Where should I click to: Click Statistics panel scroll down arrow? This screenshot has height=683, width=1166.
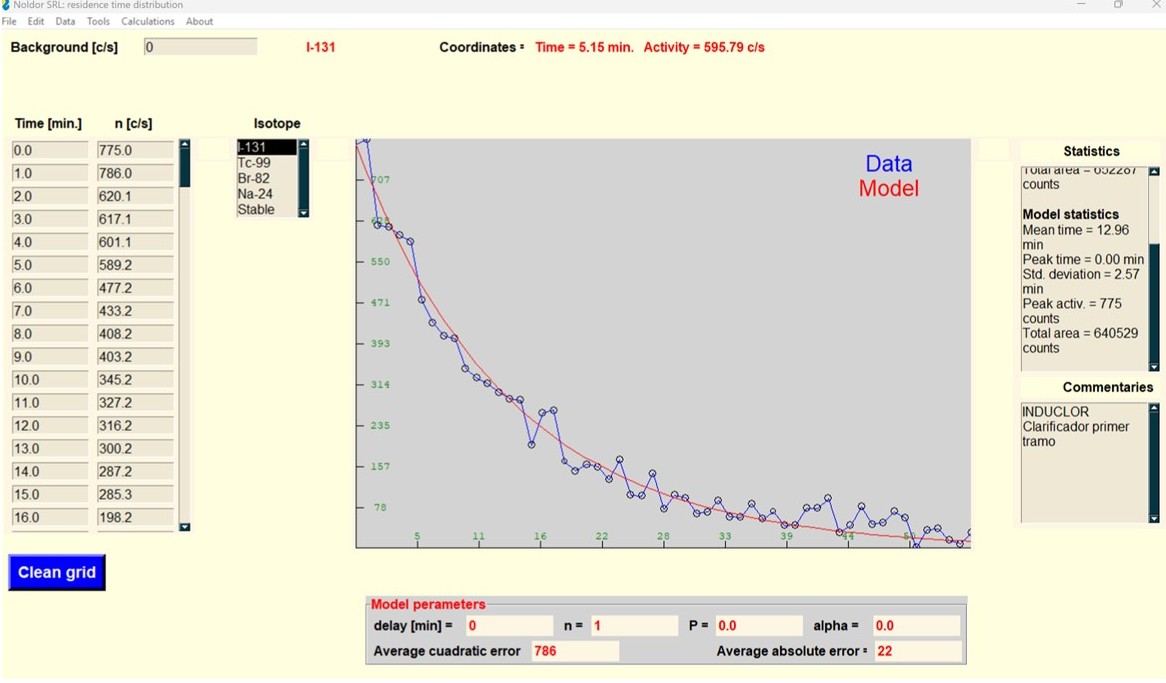click(1154, 367)
